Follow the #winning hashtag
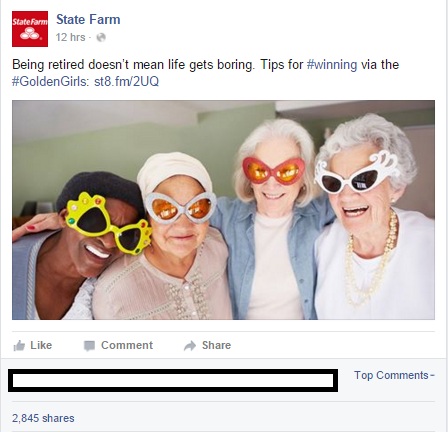The height and width of the screenshot is (432, 448). 332,64
